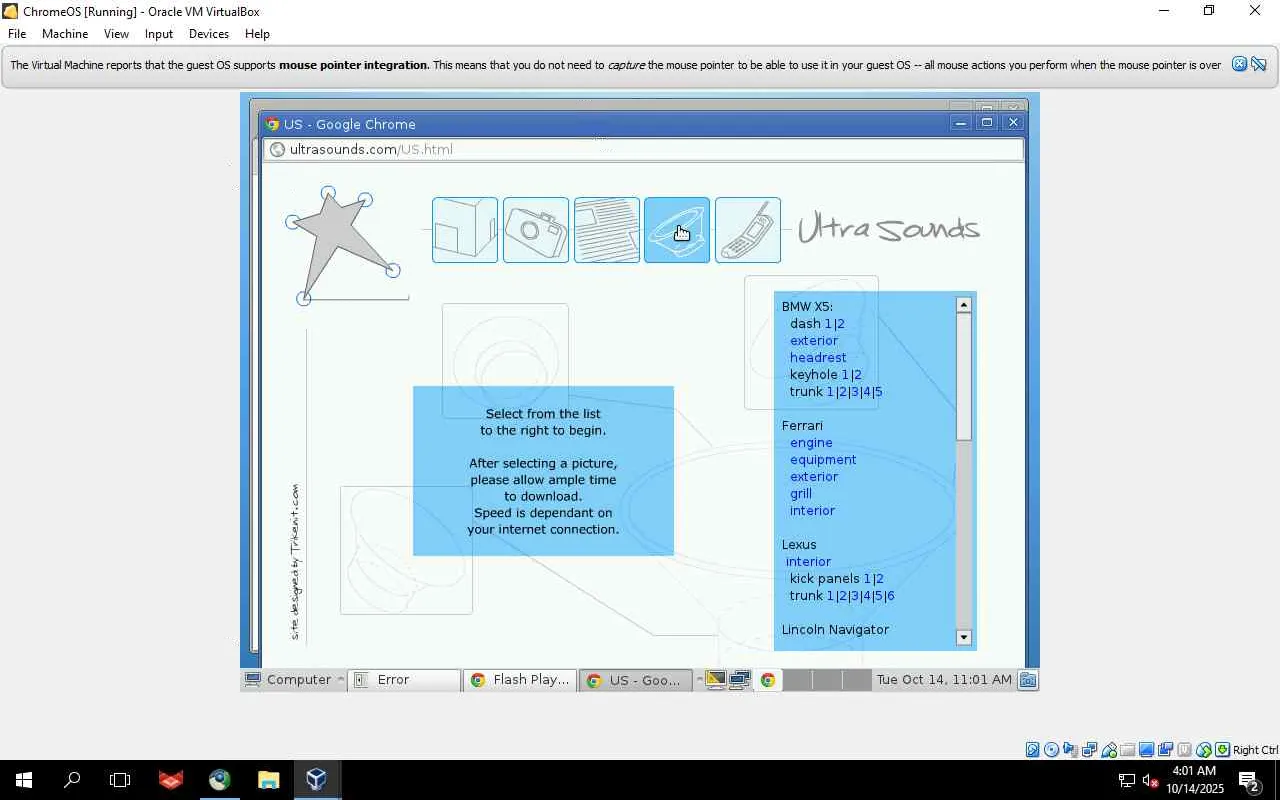Switch to the Flash Player window in the panel

[x=521, y=680]
